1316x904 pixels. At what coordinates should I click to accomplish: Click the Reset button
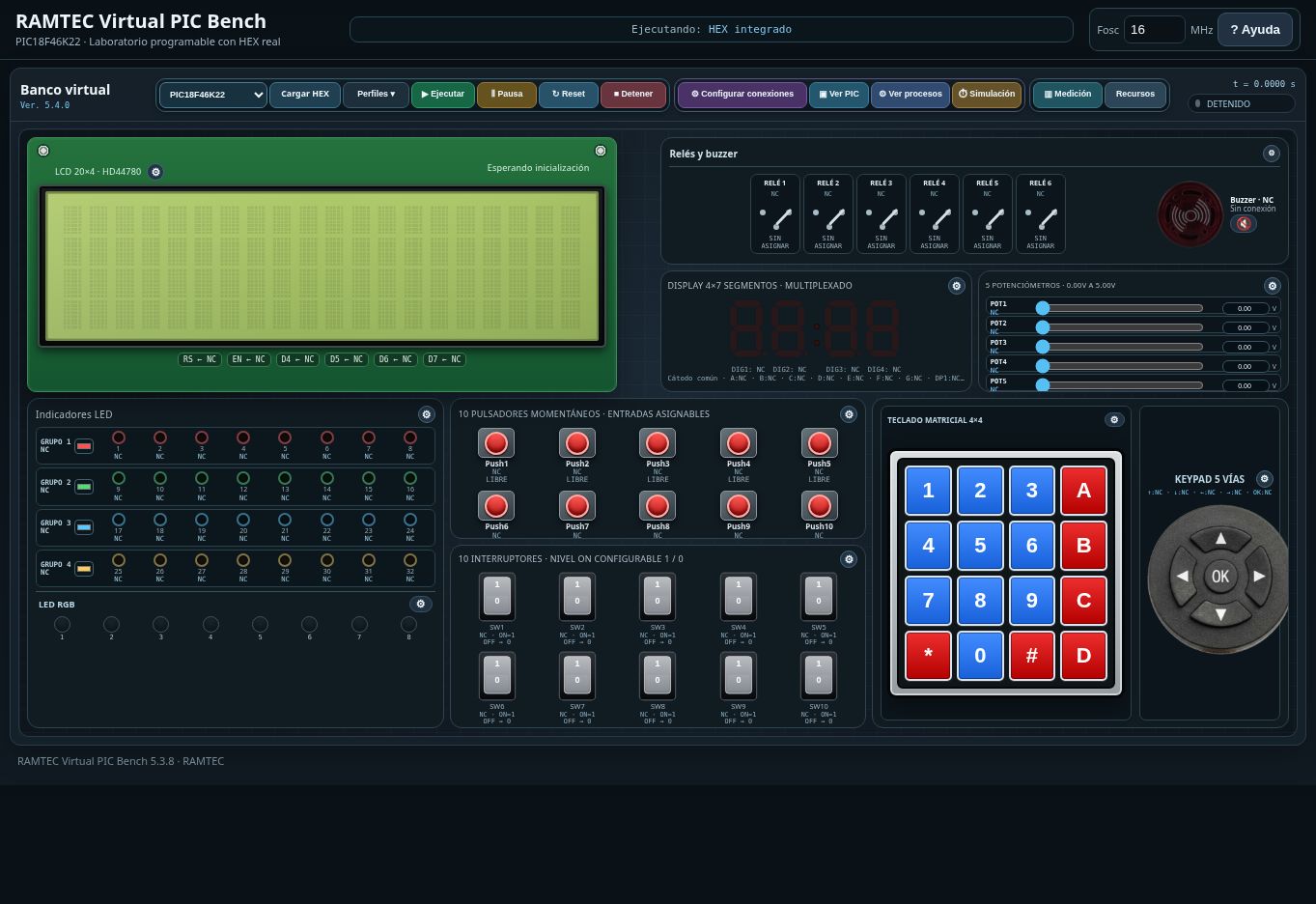pos(569,95)
